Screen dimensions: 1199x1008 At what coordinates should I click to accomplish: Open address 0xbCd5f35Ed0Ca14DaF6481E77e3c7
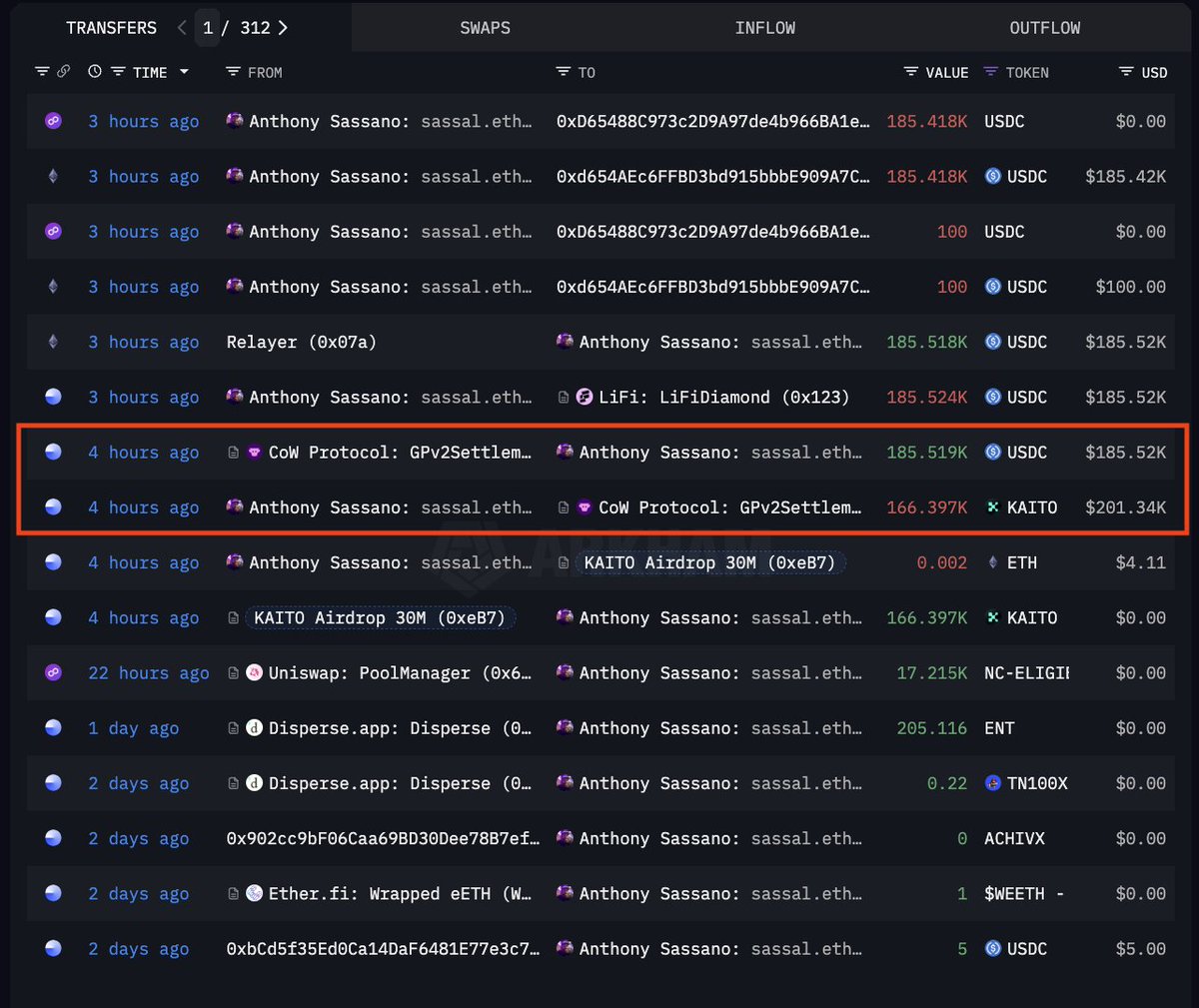click(x=383, y=949)
